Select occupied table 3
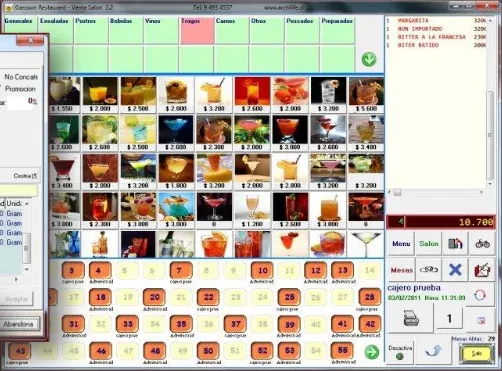The width and height of the screenshot is (502, 371). tap(72, 271)
